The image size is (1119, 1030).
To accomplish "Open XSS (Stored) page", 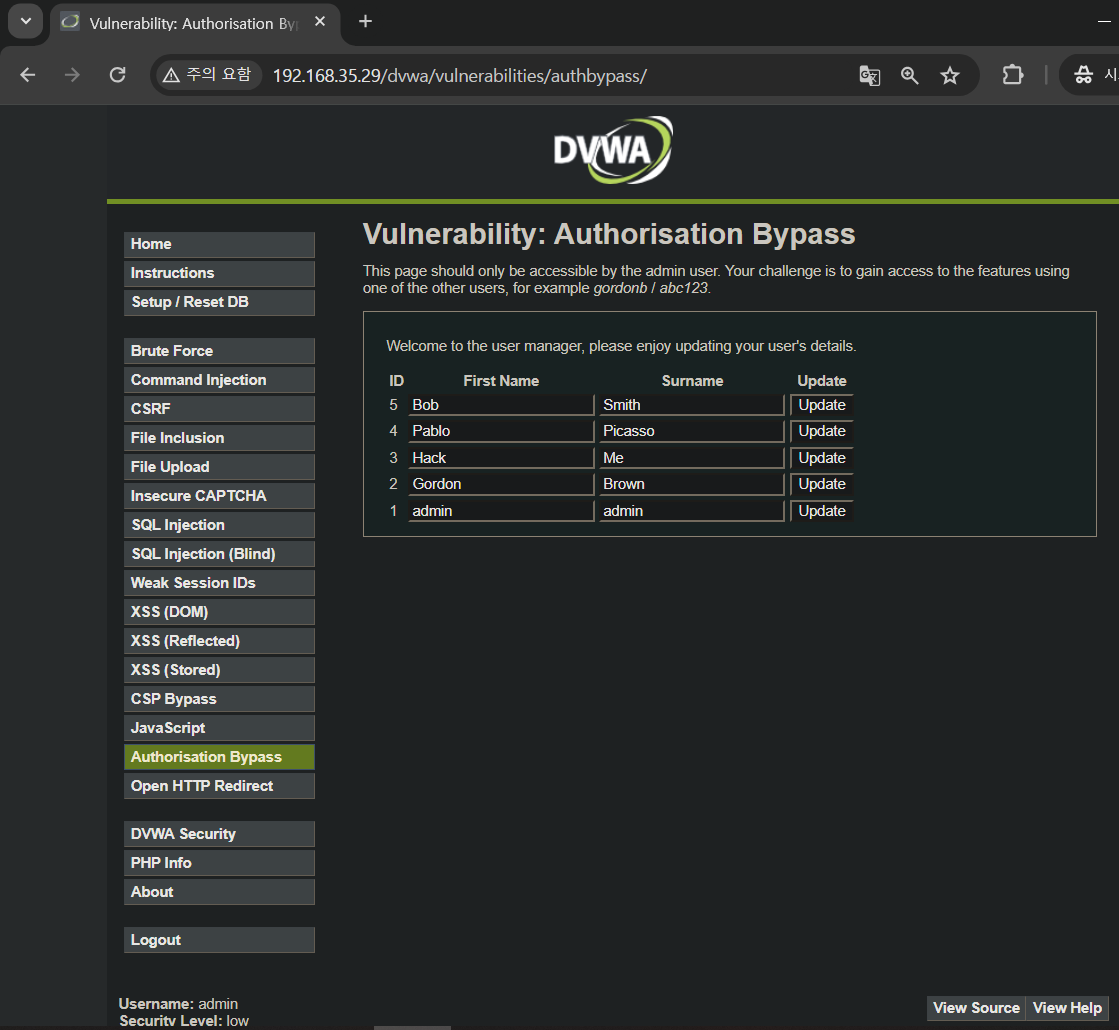I will 219,670.
